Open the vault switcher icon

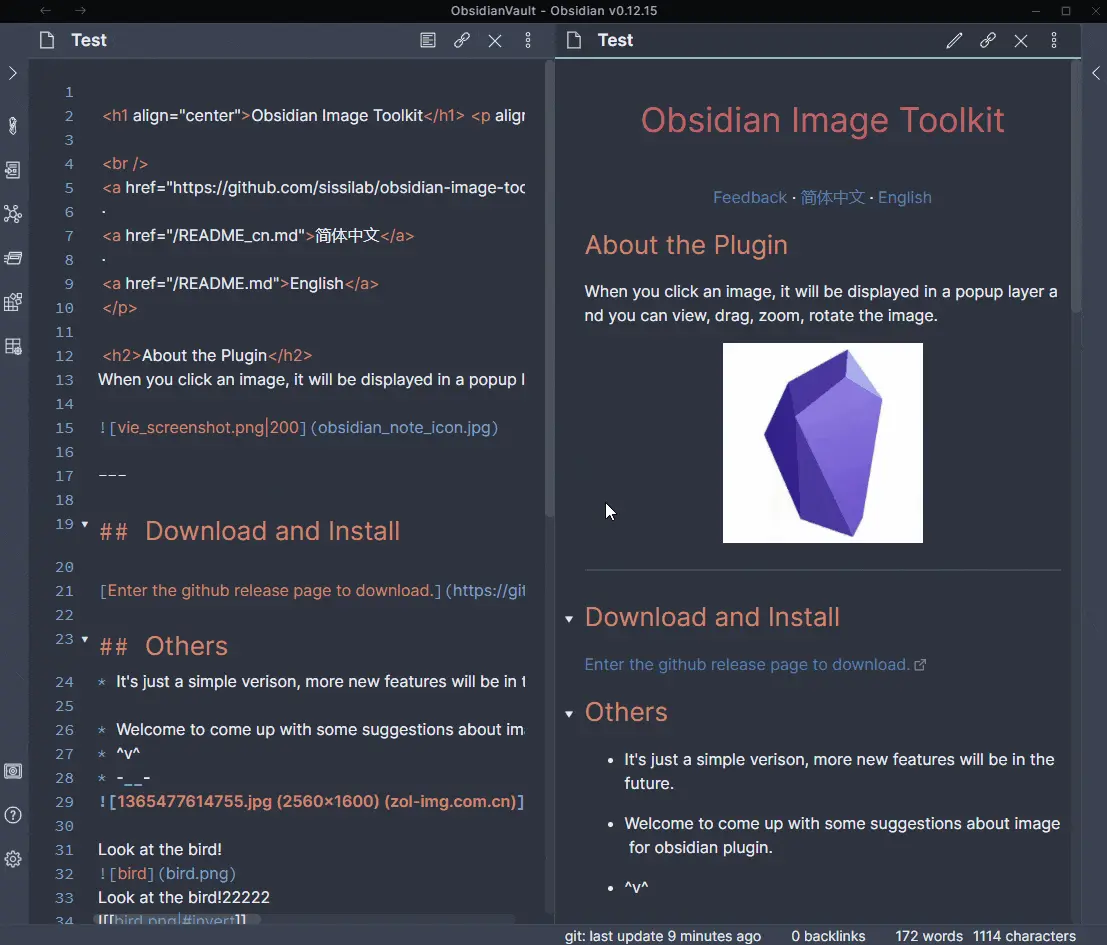point(14,771)
